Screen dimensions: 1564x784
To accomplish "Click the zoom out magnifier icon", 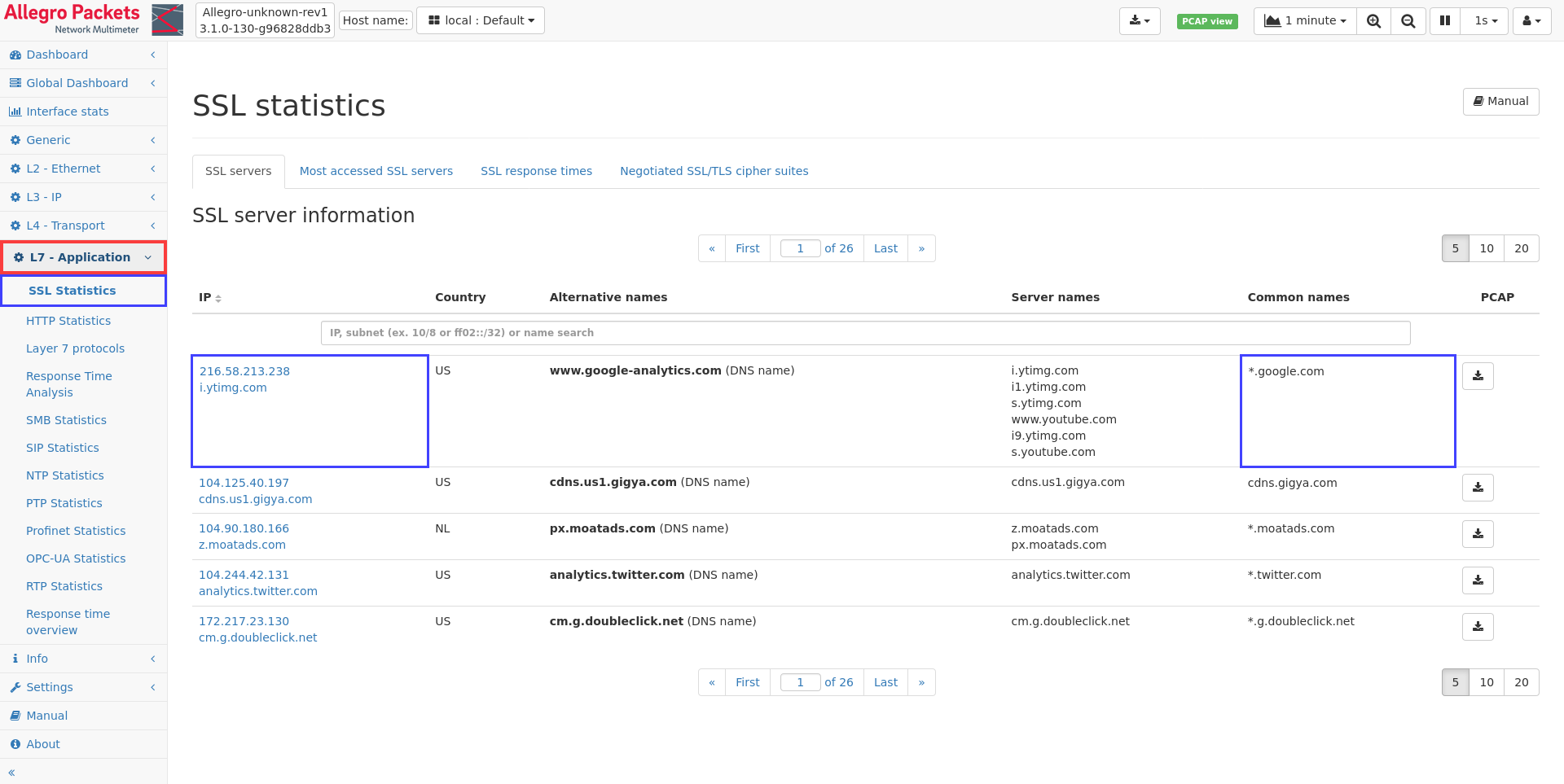I will pyautogui.click(x=1408, y=21).
